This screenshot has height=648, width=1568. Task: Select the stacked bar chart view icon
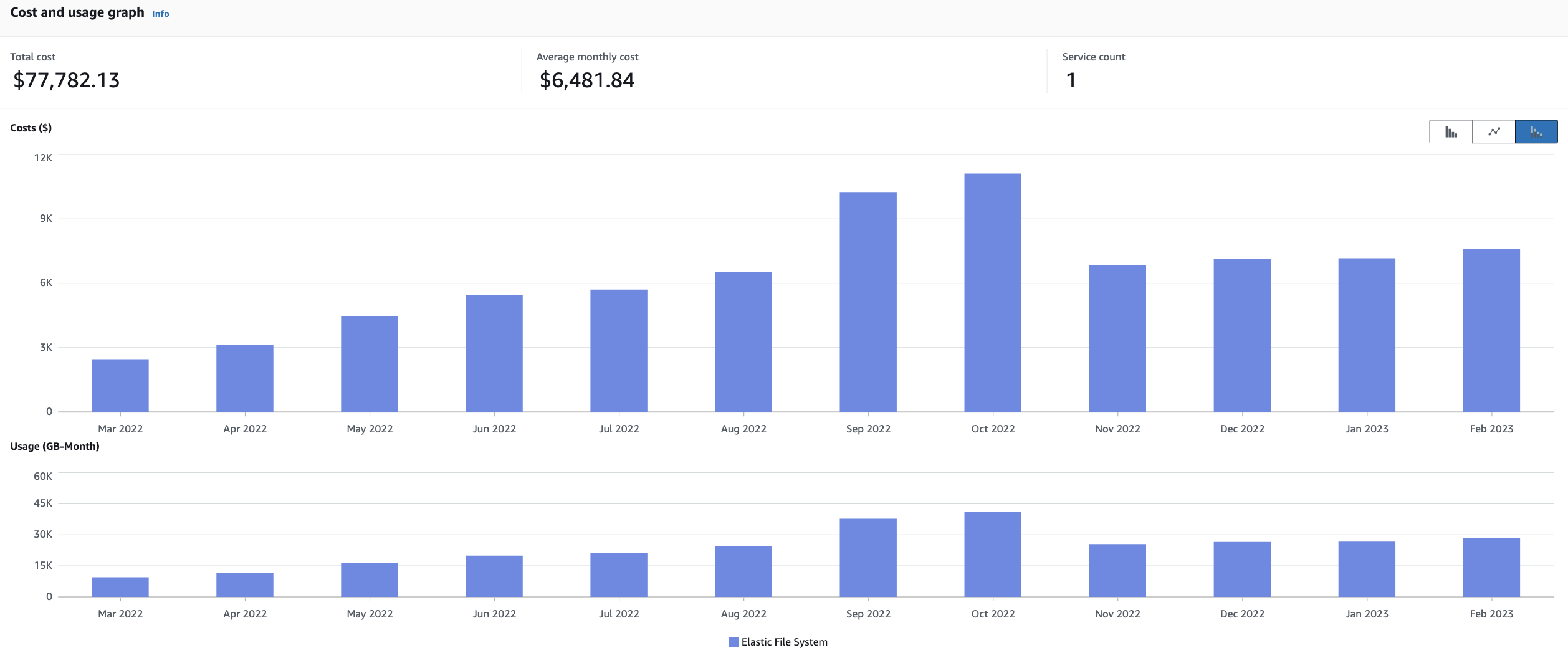point(1538,131)
